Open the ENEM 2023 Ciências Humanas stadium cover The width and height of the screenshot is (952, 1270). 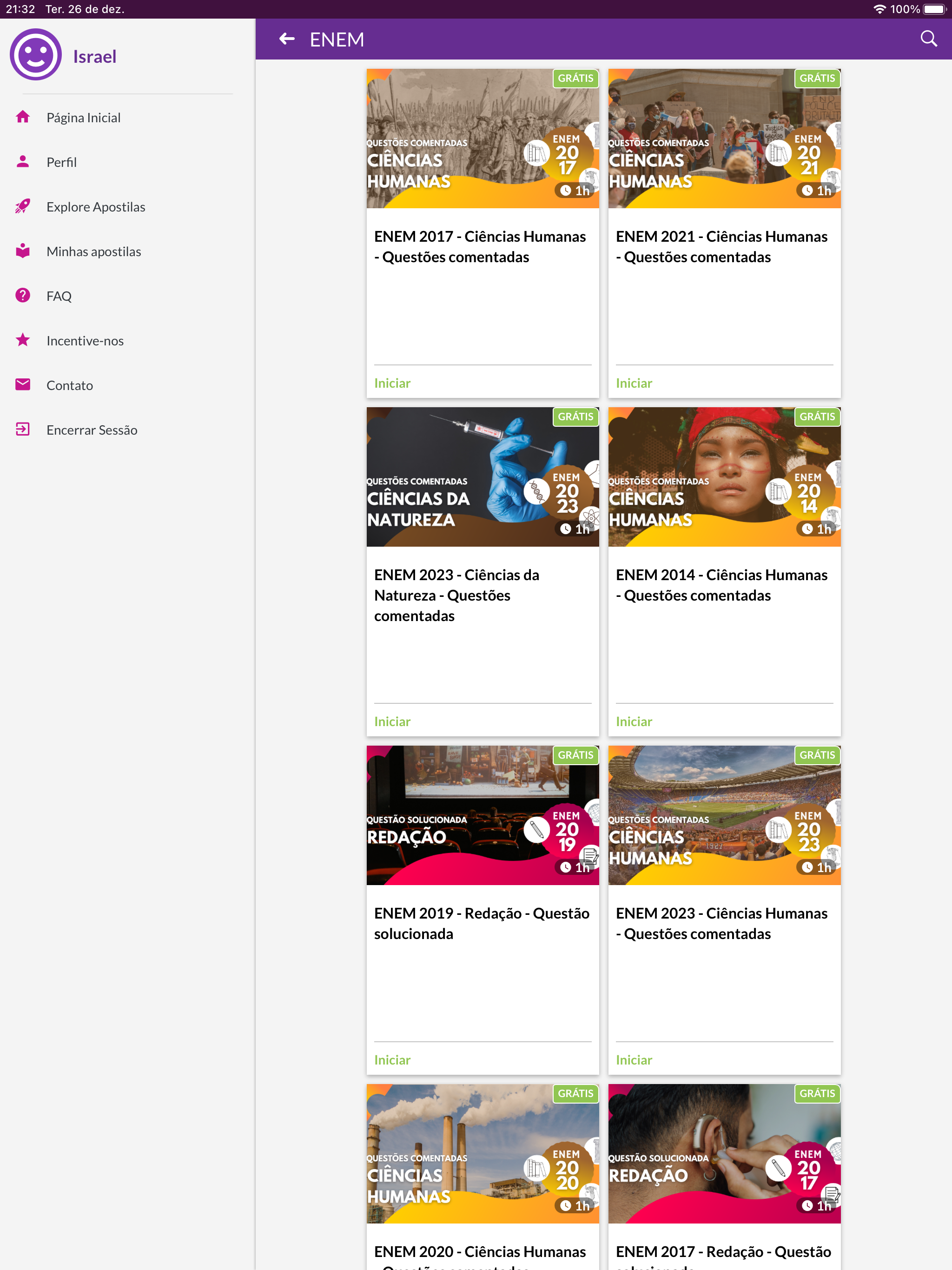(x=725, y=815)
